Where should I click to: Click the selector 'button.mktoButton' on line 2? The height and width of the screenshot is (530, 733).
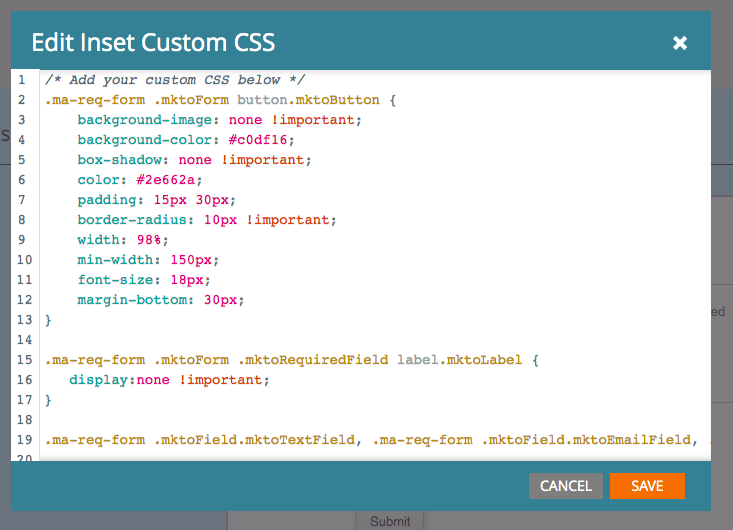tap(308, 100)
